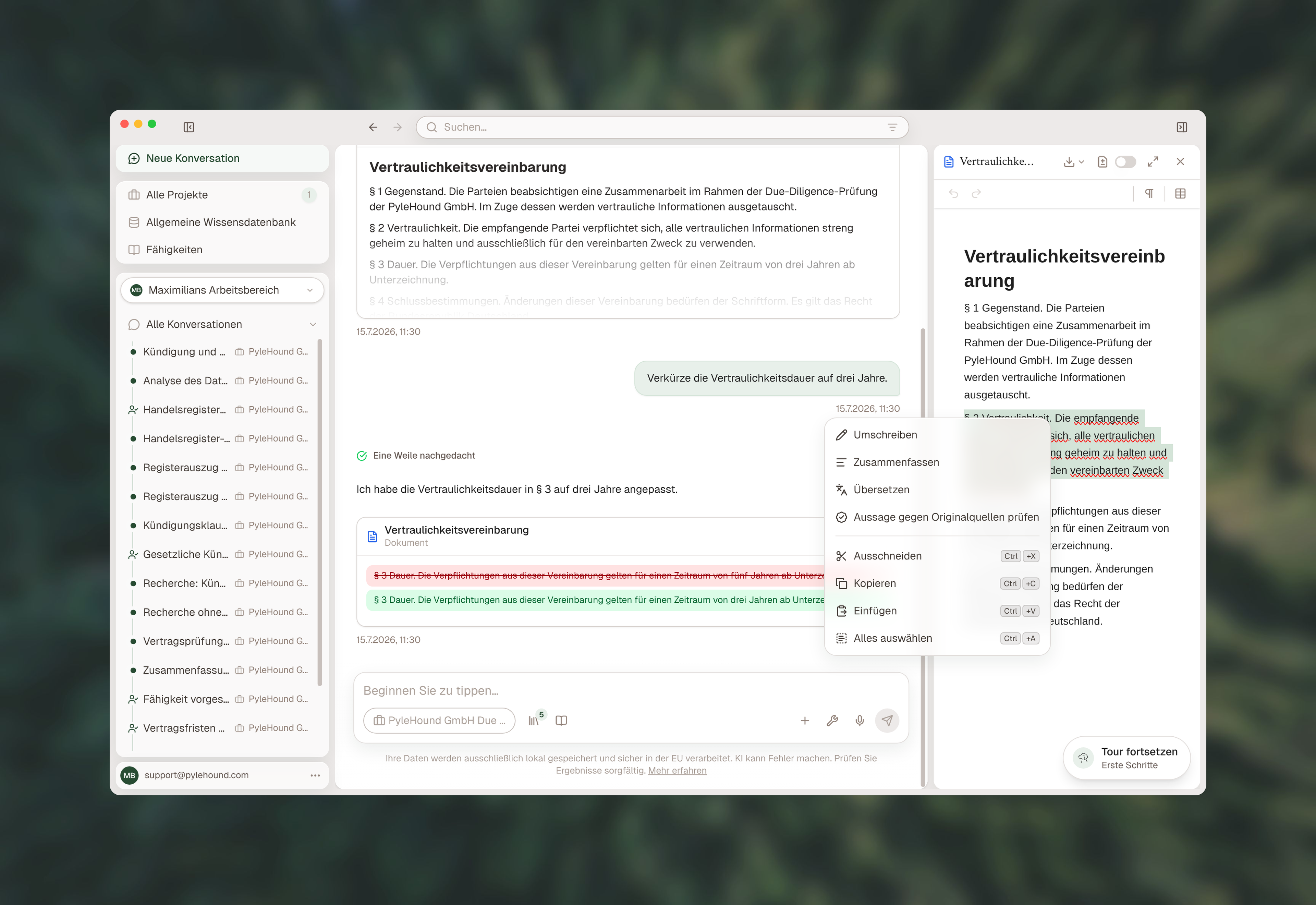The image size is (1316, 905).
Task: Choose Zusammenfassen from context menu
Action: pyautogui.click(x=937, y=462)
